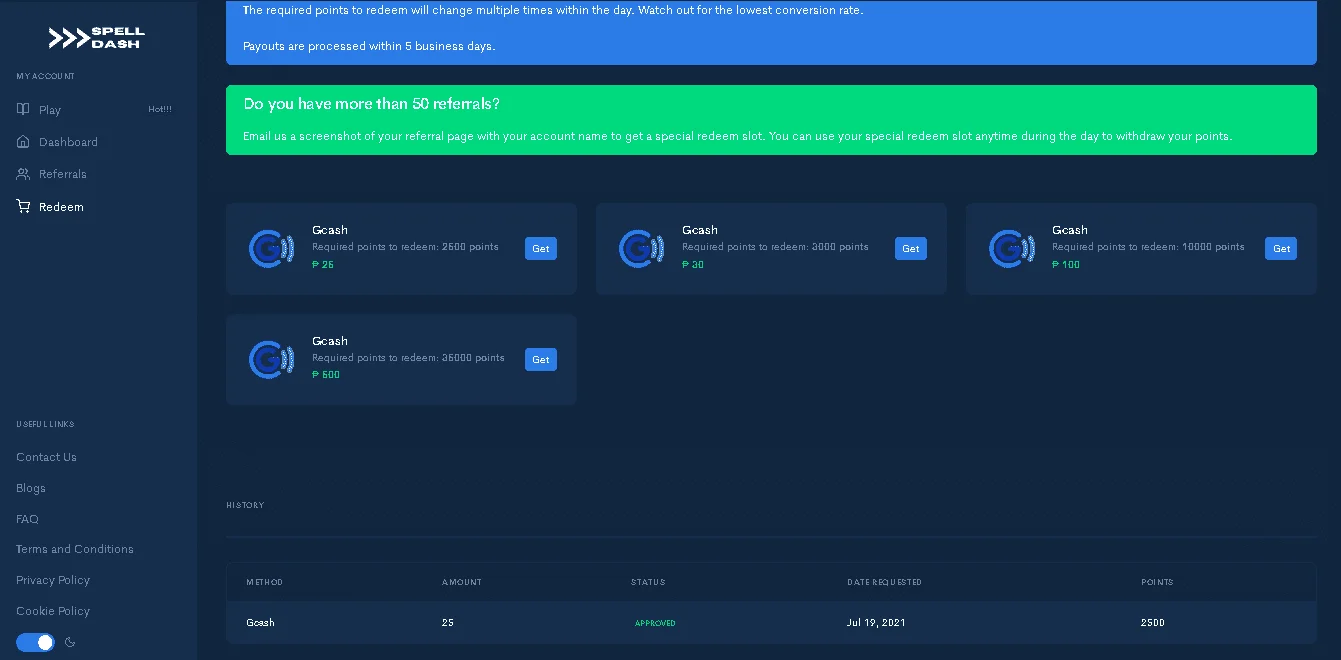Open the Cookie Policy link
The image size is (1341, 660).
[53, 611]
